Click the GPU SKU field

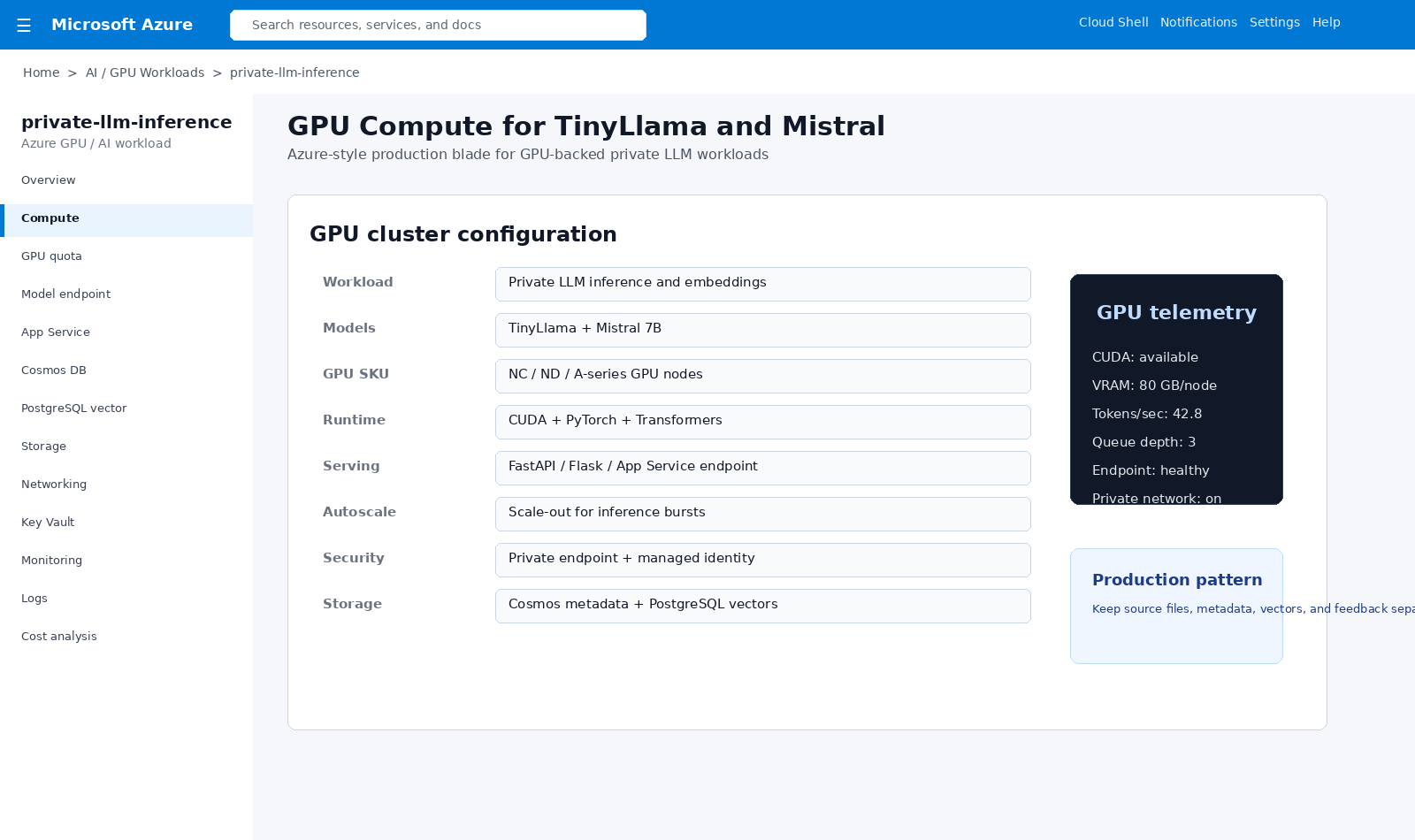763,376
